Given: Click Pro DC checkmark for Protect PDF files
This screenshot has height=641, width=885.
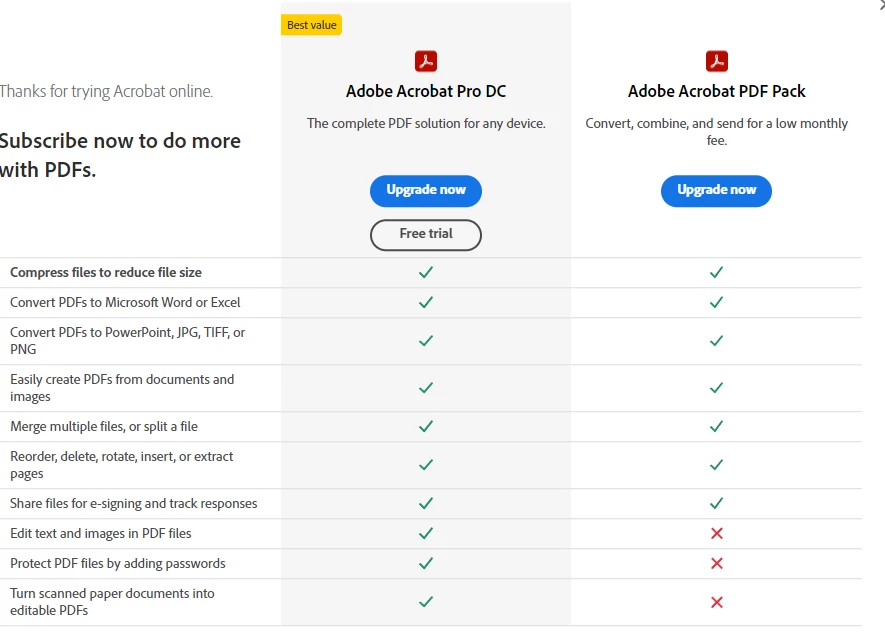Looking at the screenshot, I should 426,563.
